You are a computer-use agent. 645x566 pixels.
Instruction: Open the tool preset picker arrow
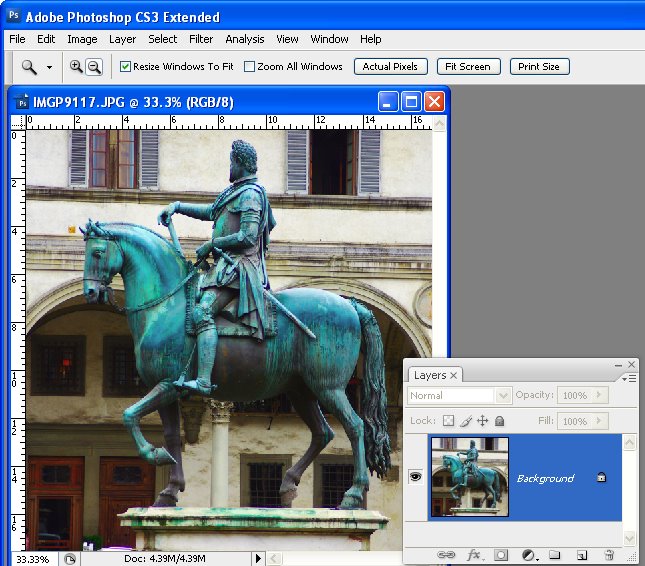(x=49, y=67)
